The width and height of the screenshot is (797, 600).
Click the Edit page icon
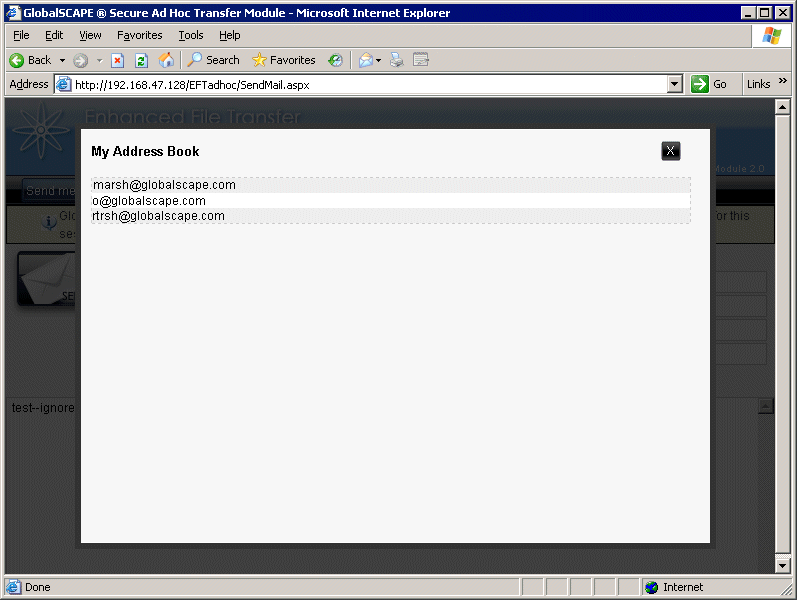pos(421,60)
